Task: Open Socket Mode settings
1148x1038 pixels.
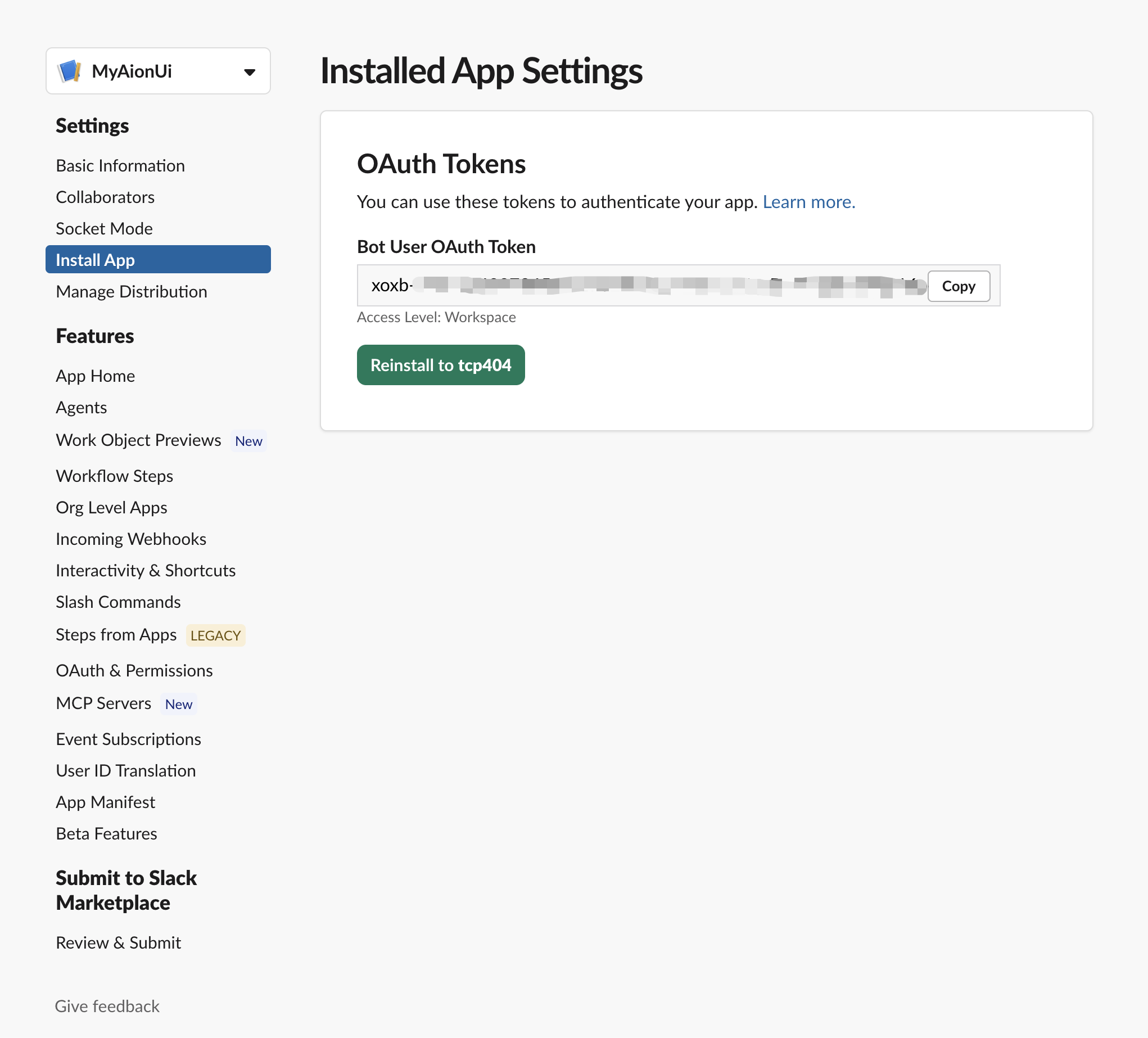Action: click(x=104, y=228)
